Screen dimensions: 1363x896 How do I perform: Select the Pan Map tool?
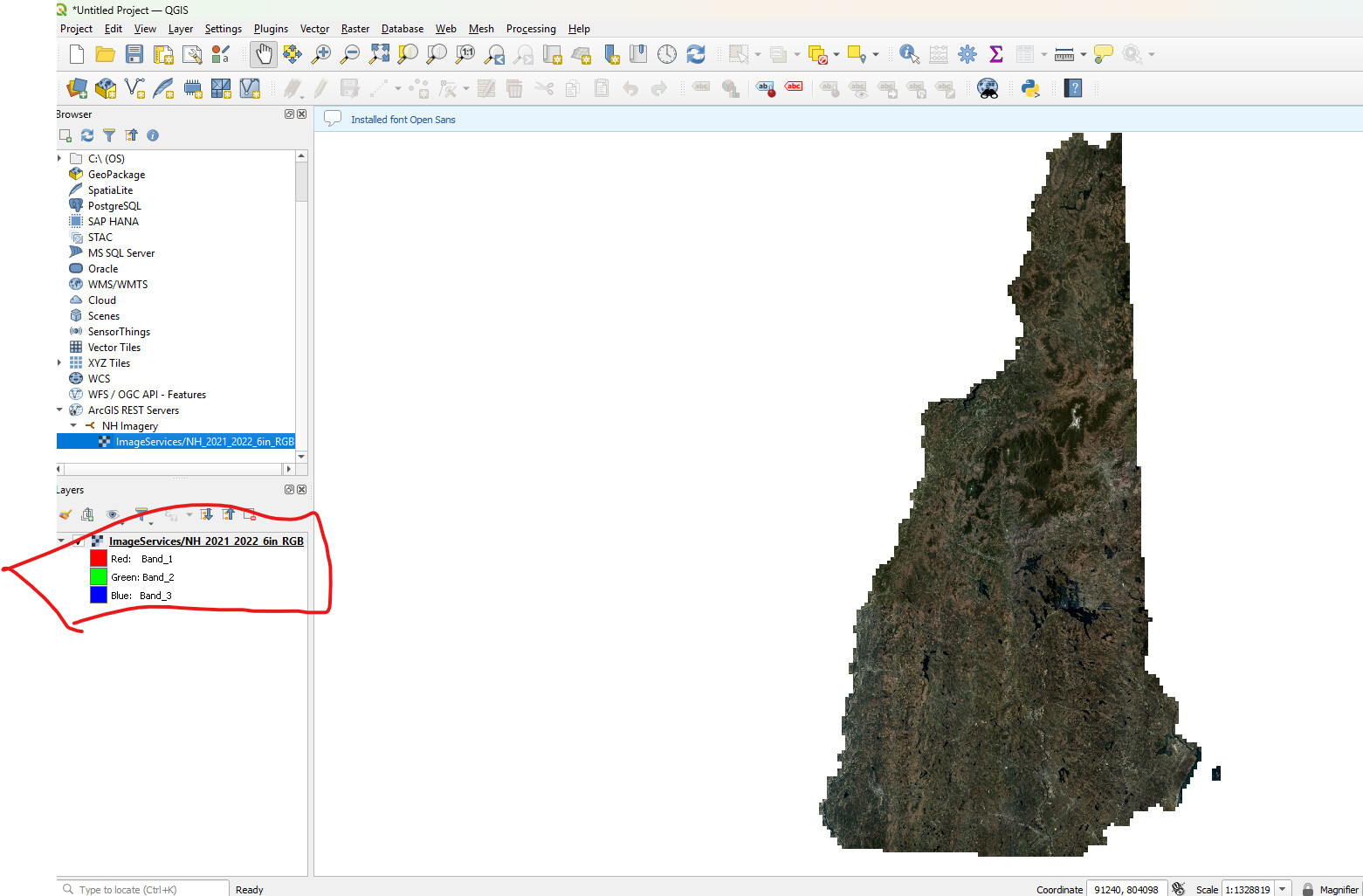point(264,53)
